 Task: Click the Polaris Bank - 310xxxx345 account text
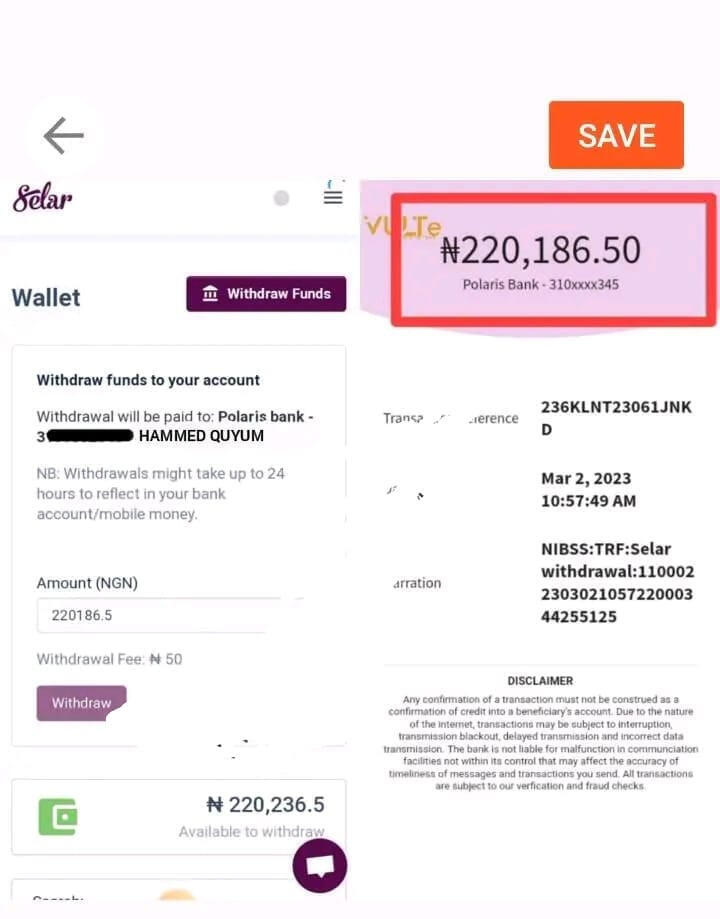[540, 285]
